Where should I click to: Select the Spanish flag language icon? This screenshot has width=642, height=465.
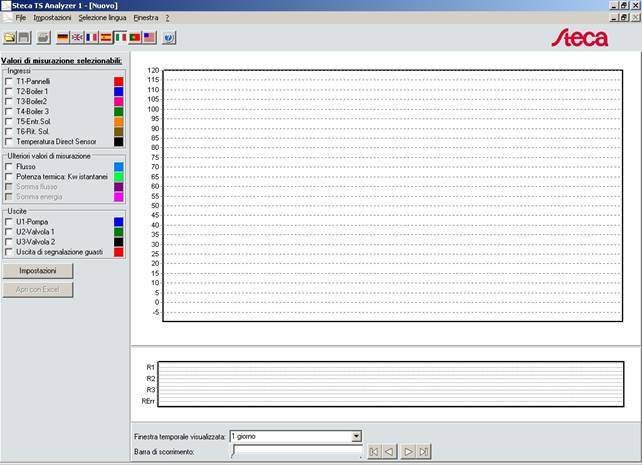(106, 38)
